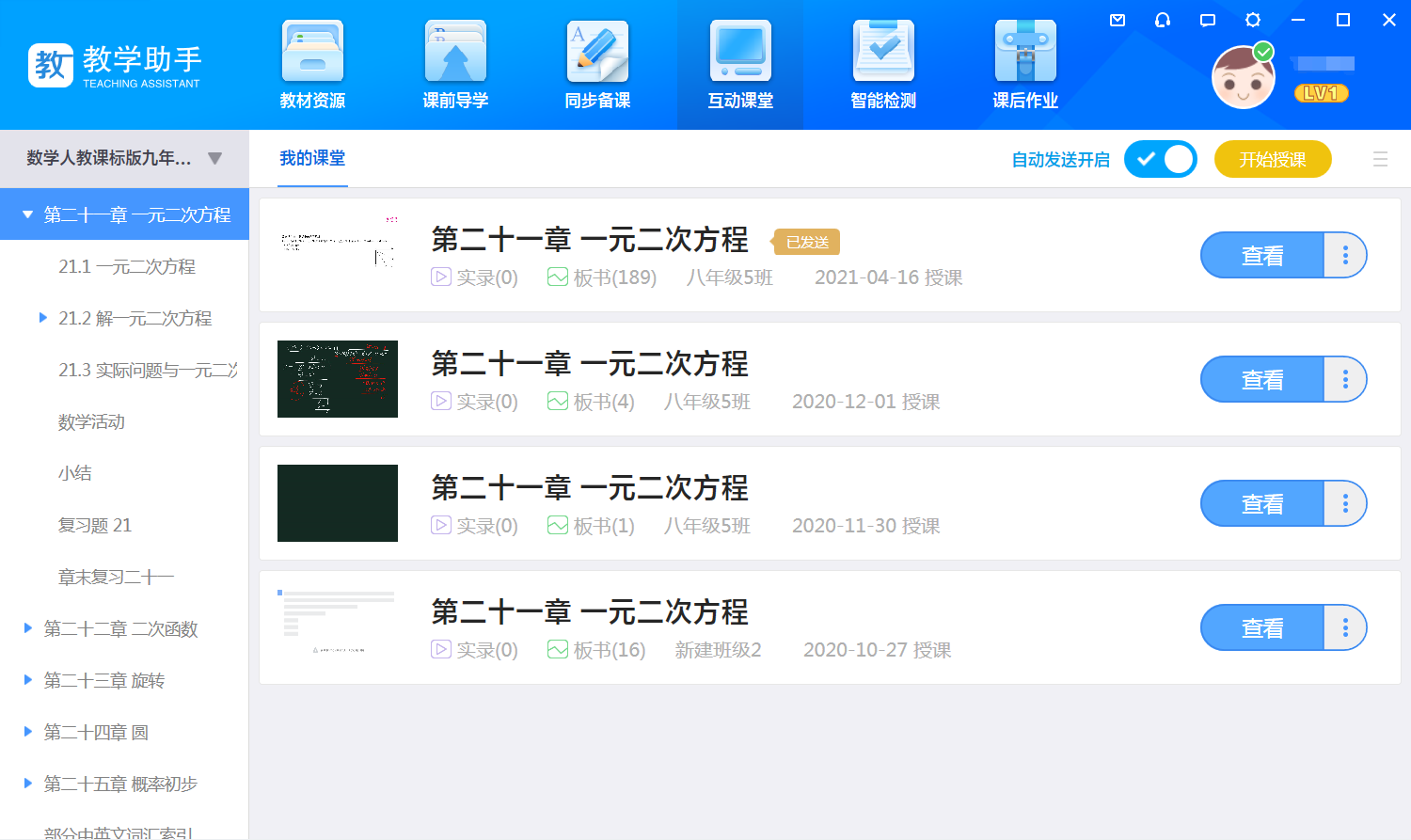Select the 我的课堂 tab
This screenshot has height=840, width=1411.
312,158
